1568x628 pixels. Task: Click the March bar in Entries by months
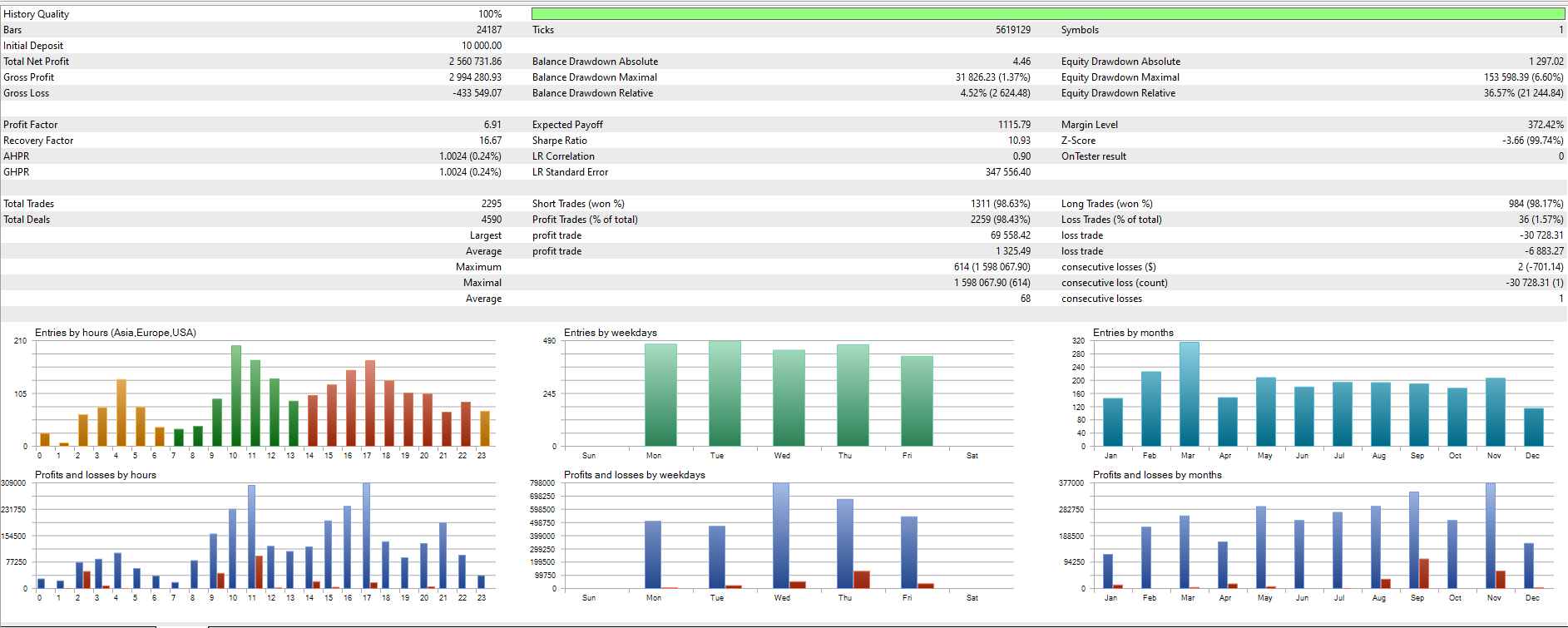1189,393
